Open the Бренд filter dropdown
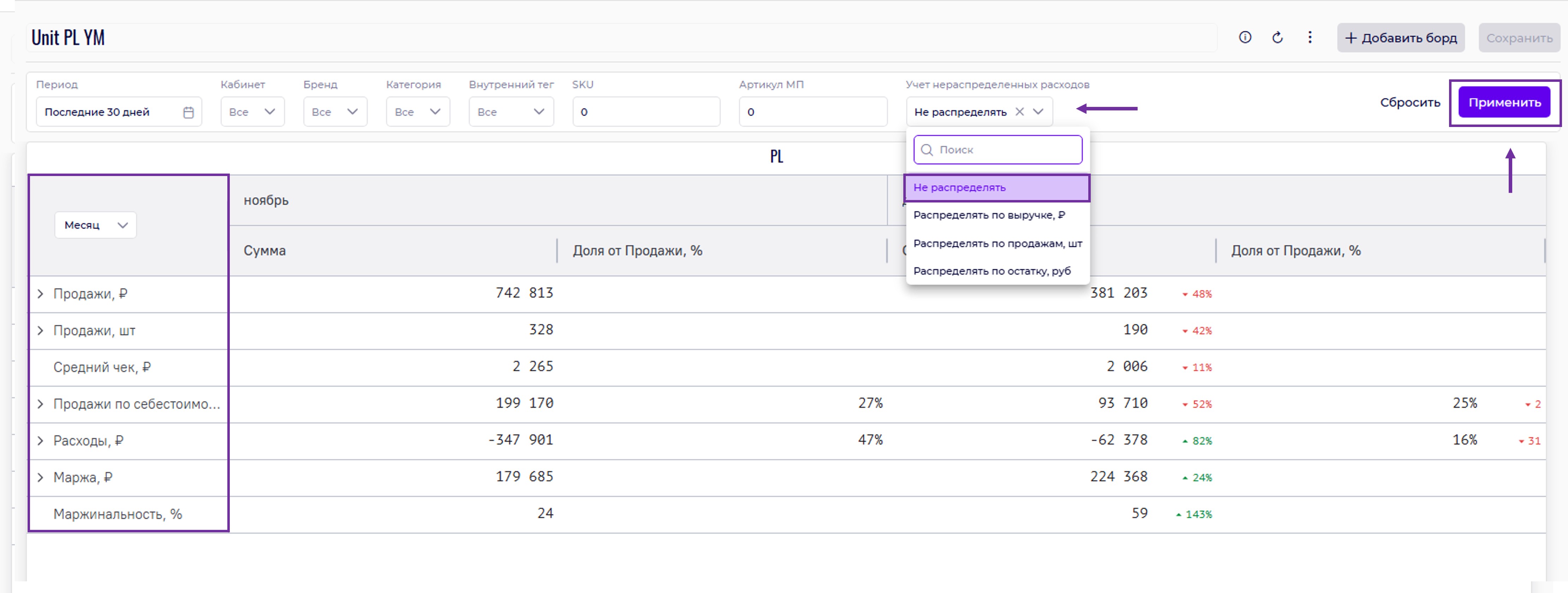This screenshot has height=593, width=1568. pos(335,112)
